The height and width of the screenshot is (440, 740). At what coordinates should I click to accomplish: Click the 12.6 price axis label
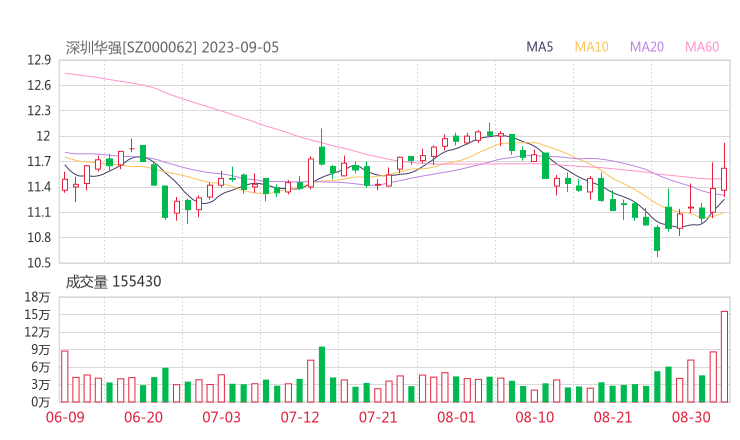[x=39, y=85]
